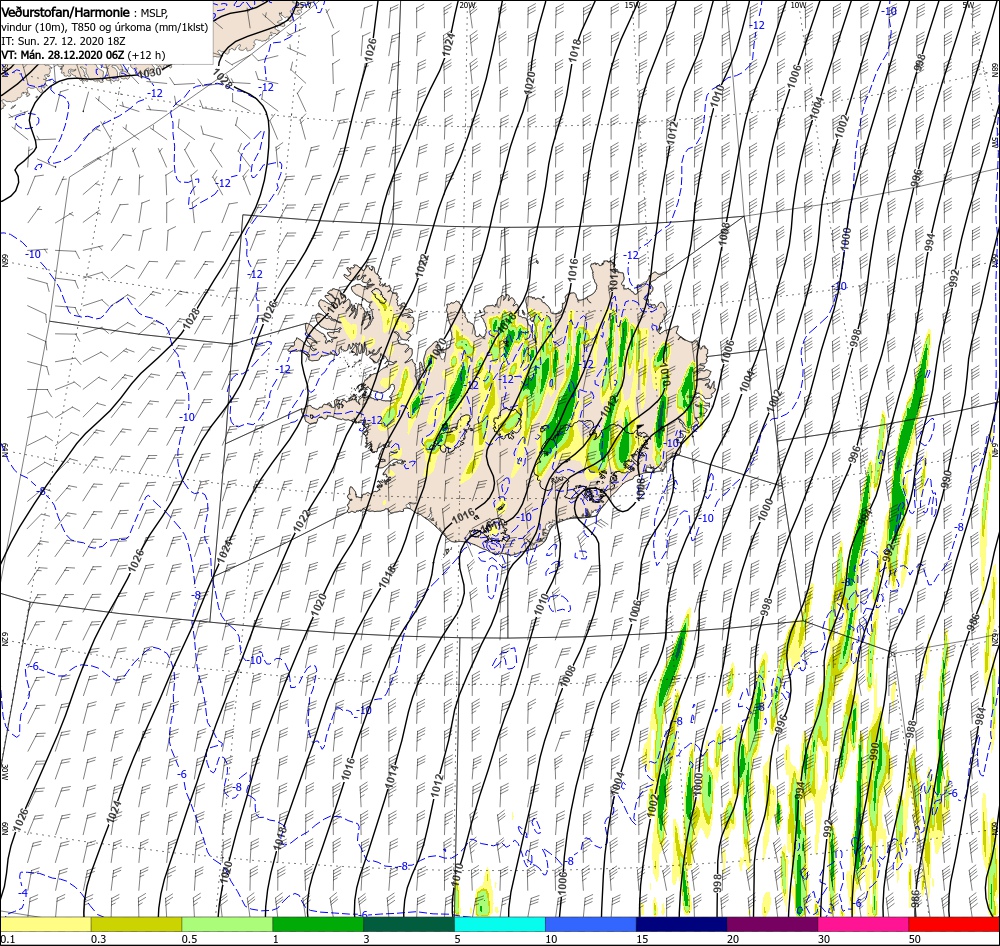Click the legend value '0.3'
The height and width of the screenshot is (946, 1000).
[98, 939]
